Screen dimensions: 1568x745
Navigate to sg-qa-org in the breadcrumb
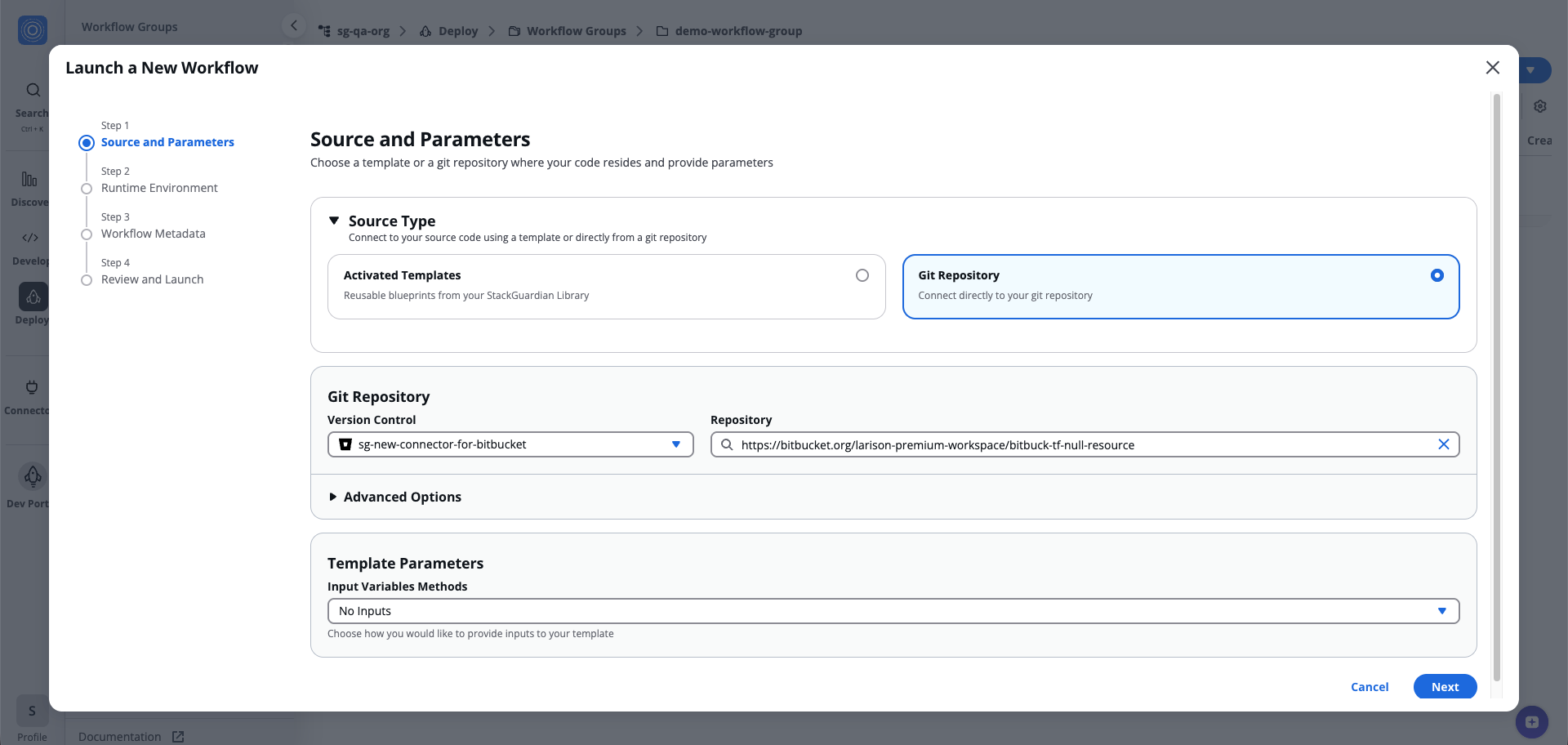click(362, 31)
